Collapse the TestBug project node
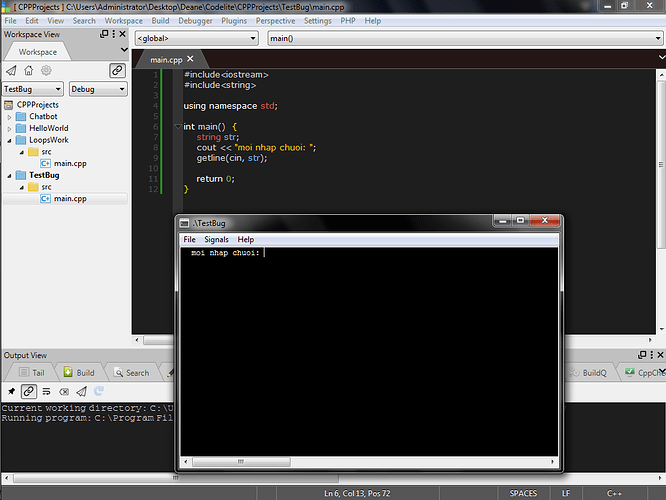Viewport: 666px width, 500px height. tap(9, 175)
